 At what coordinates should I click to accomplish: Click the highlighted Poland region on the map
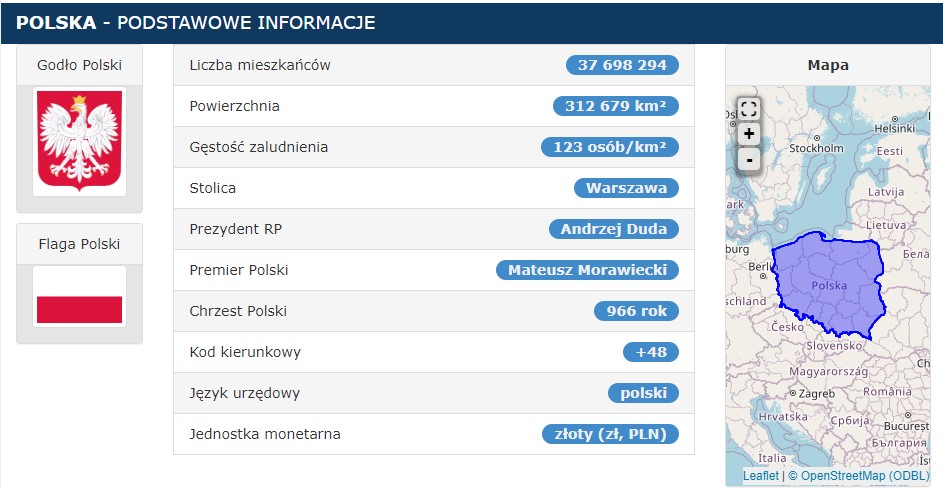click(x=830, y=285)
